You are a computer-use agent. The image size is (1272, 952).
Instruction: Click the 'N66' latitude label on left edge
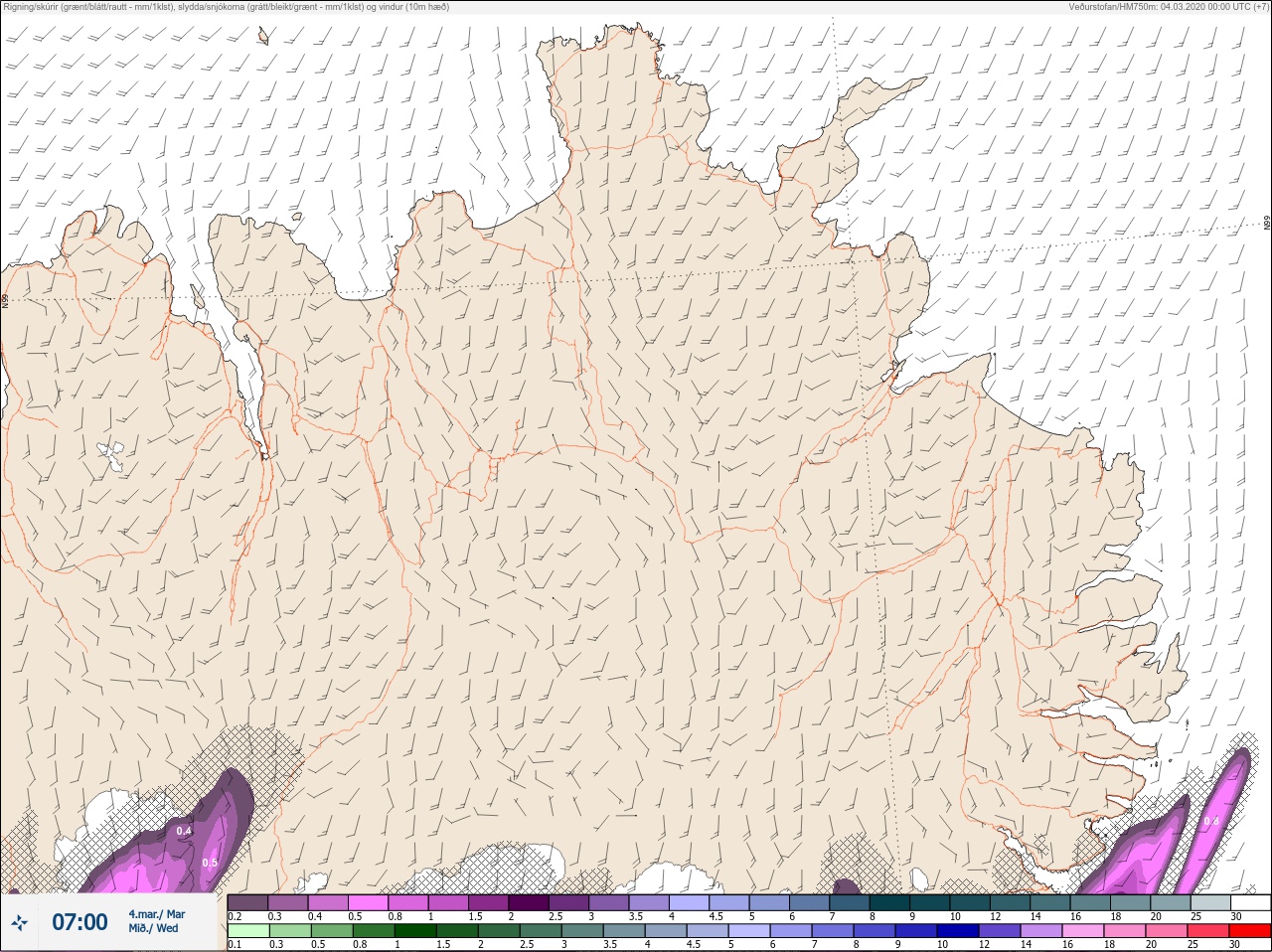pos(5,300)
